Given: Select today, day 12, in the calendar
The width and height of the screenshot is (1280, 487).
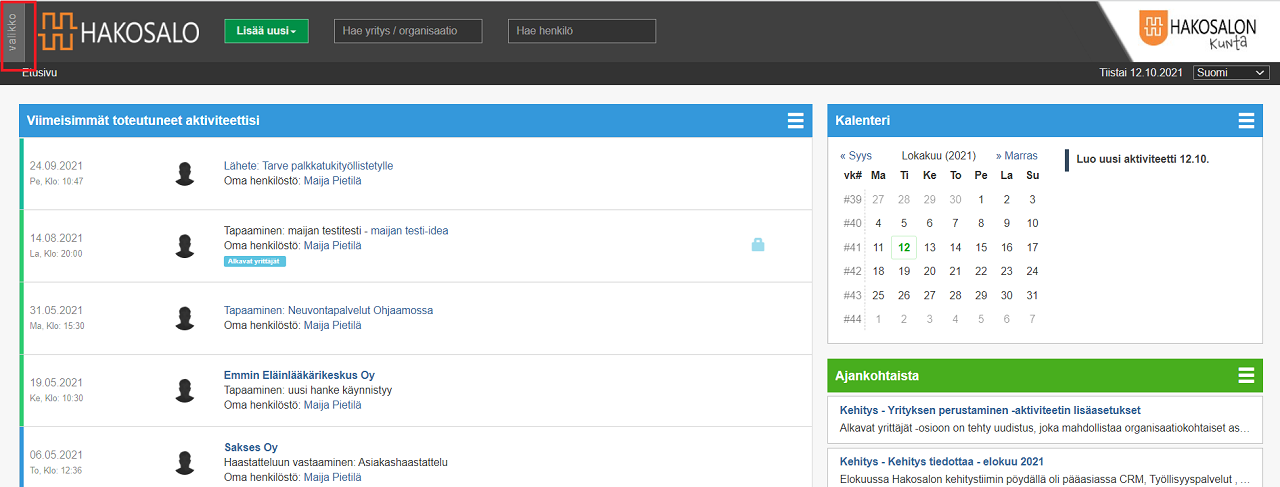Looking at the screenshot, I should [904, 247].
